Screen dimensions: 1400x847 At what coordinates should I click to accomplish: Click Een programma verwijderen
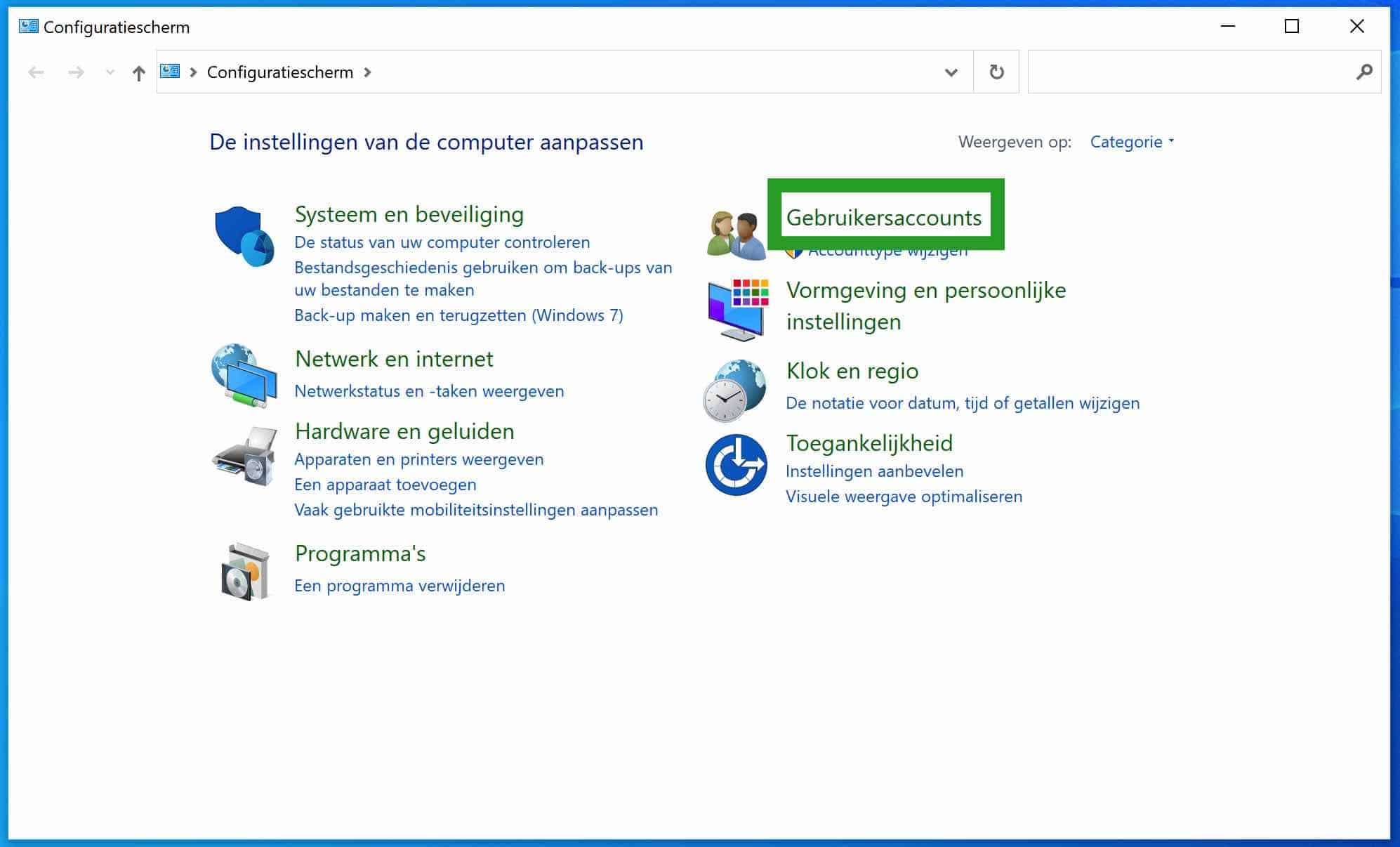(x=399, y=585)
